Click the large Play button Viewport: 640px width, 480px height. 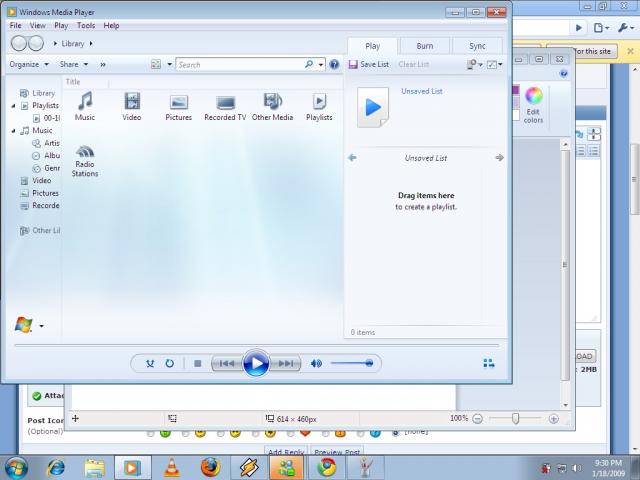[256, 363]
